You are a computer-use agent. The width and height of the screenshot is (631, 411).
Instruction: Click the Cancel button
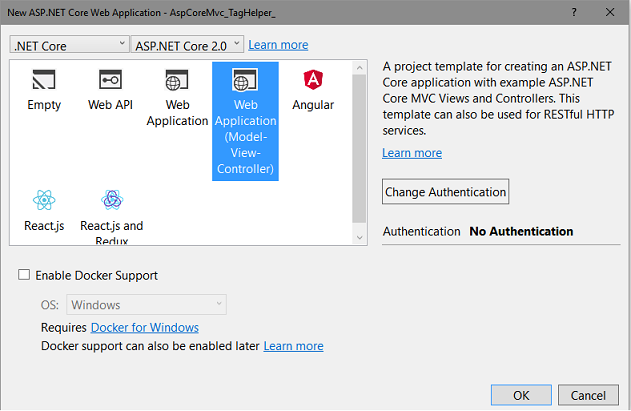[x=588, y=395]
